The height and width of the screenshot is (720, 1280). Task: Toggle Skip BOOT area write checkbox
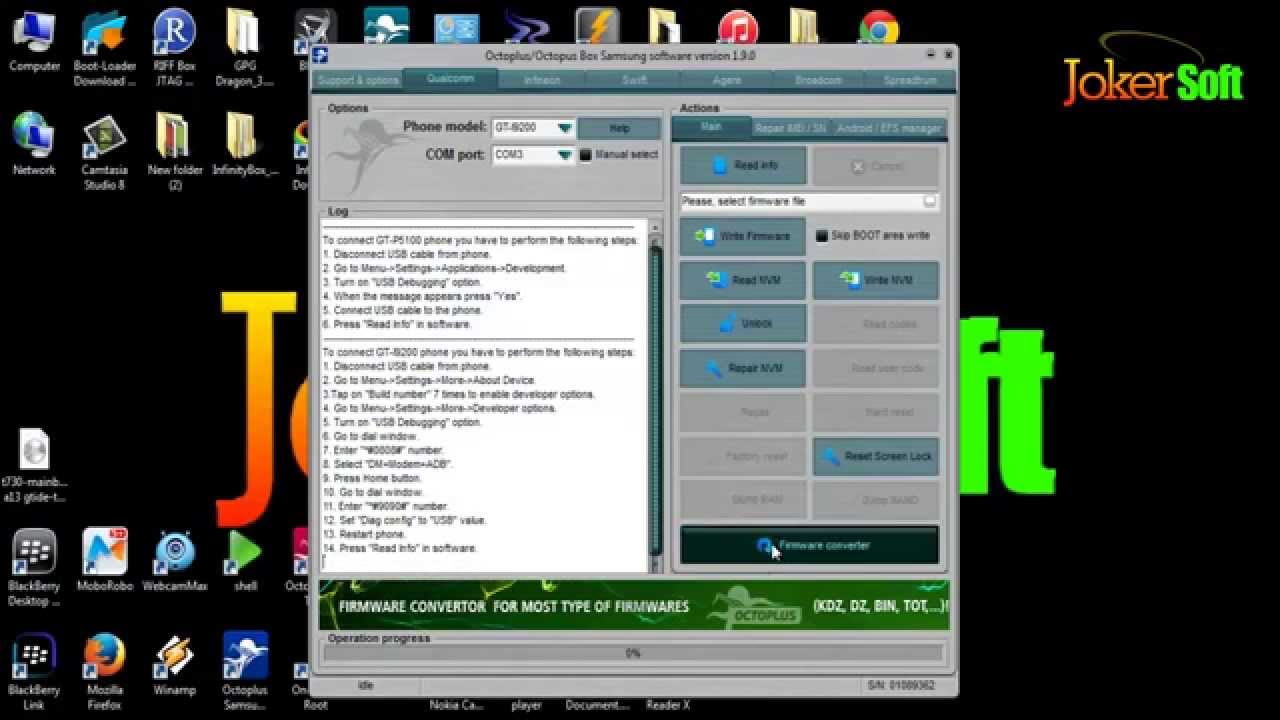tap(822, 236)
